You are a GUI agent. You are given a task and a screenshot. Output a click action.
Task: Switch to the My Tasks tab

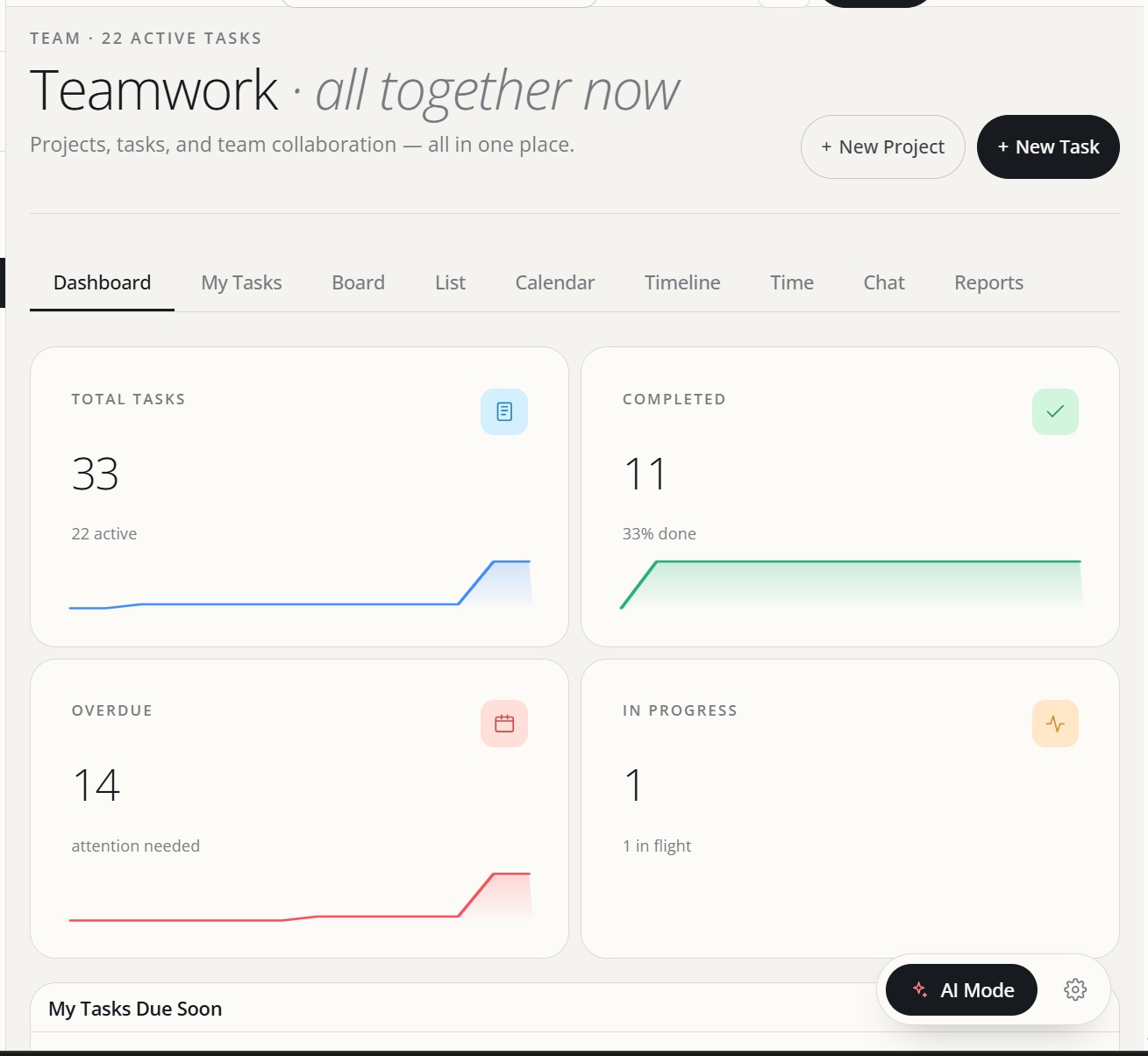(241, 282)
